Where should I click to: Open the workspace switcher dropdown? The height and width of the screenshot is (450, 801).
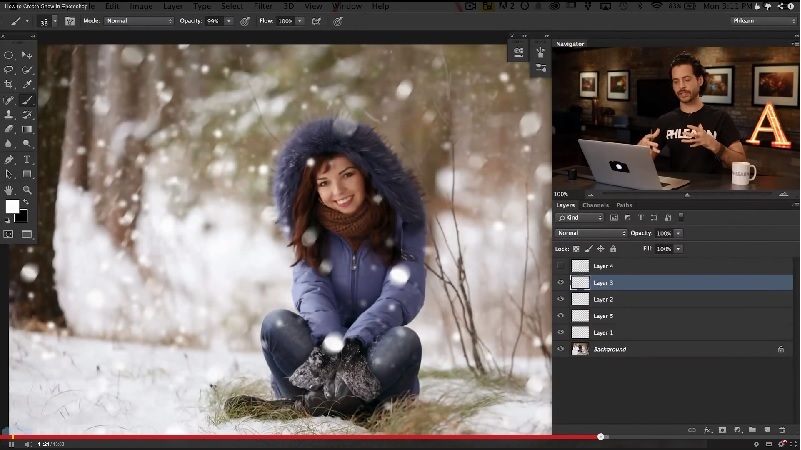click(763, 21)
